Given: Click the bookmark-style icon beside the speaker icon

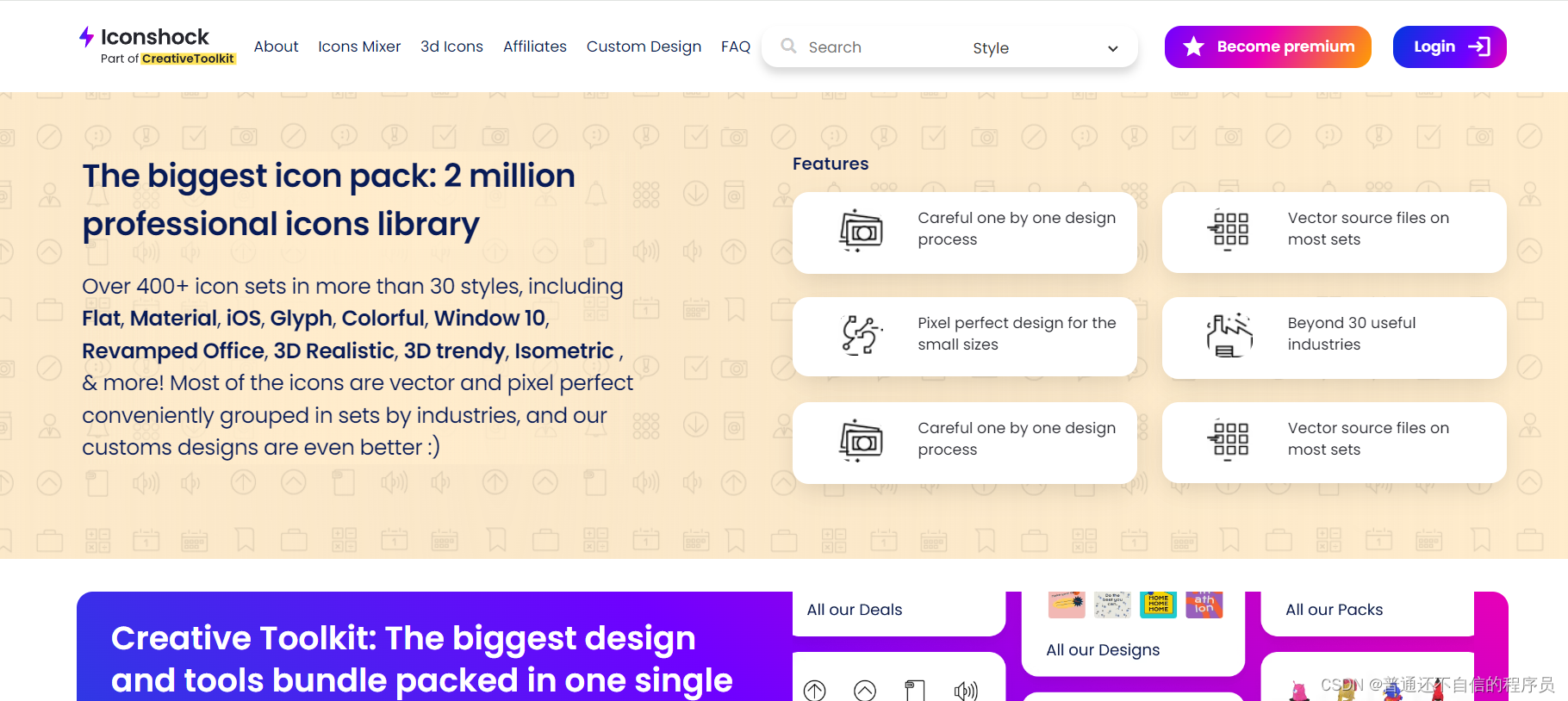Looking at the screenshot, I should 915,690.
